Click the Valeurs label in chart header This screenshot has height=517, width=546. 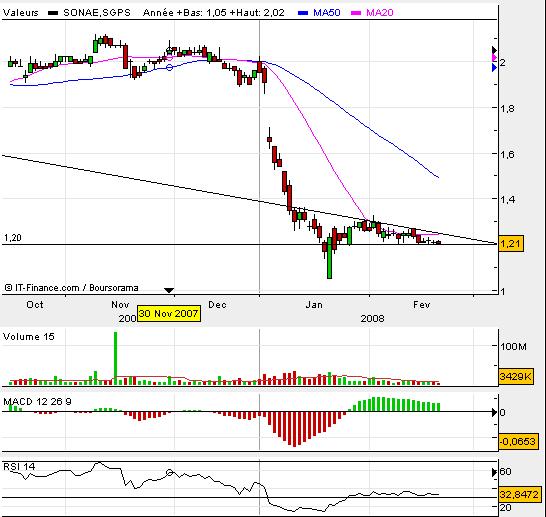point(21,13)
